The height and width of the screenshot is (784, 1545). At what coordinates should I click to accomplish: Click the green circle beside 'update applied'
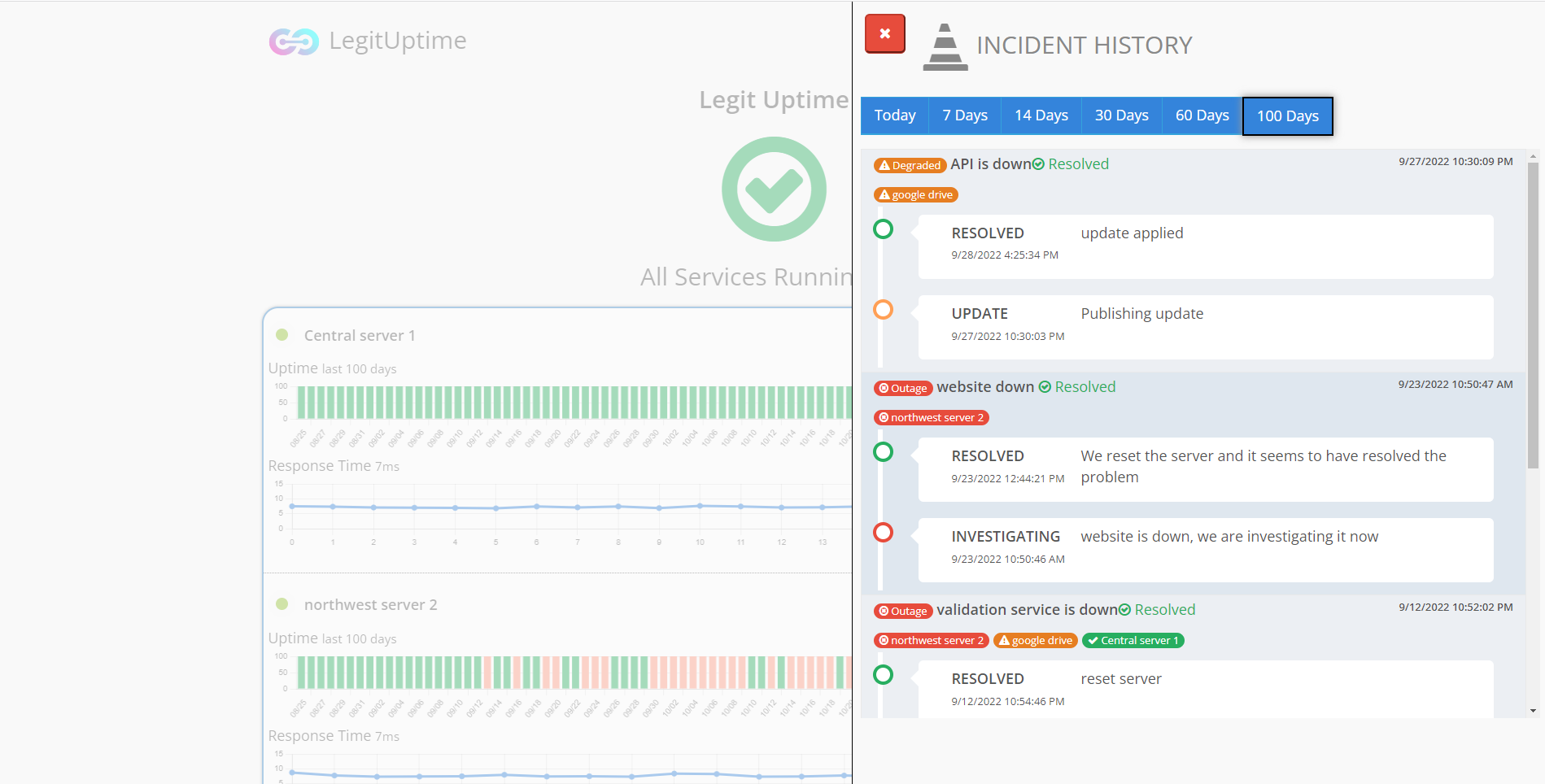(x=883, y=229)
